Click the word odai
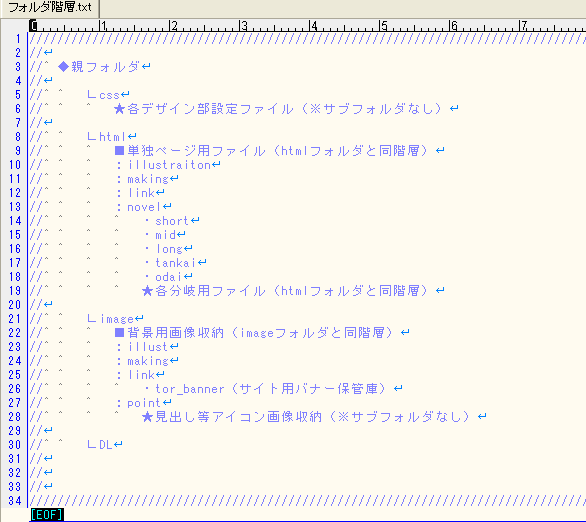The image size is (586, 522). pyautogui.click(x=169, y=277)
